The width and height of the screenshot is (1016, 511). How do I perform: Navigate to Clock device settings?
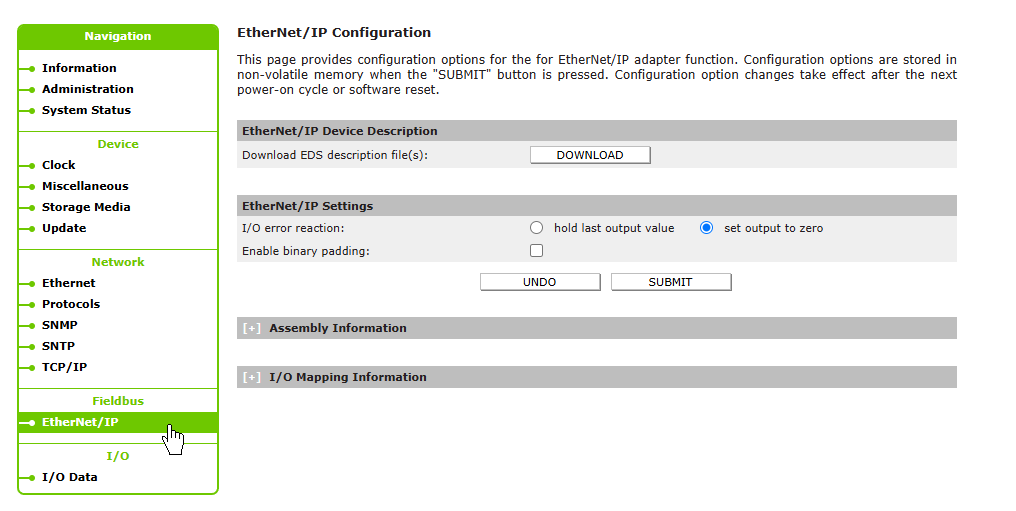click(x=58, y=165)
